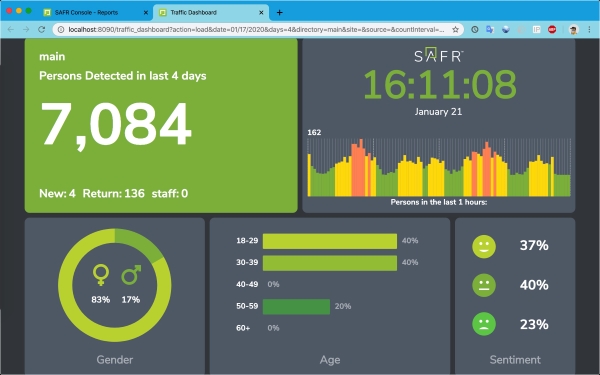Screen dimensions: 600x375
Task: Click 'Persons in the last 1 hours' caption
Action: coord(439,202)
